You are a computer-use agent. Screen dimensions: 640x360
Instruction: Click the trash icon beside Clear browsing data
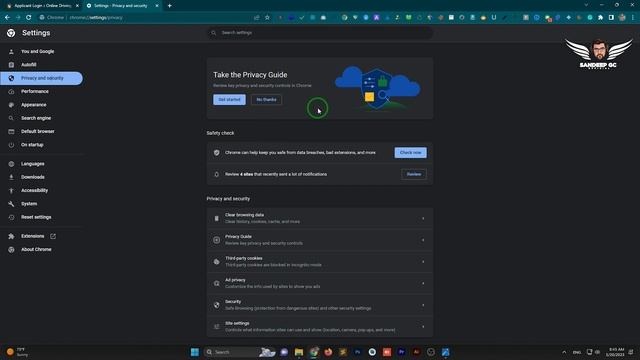pyautogui.click(x=217, y=218)
